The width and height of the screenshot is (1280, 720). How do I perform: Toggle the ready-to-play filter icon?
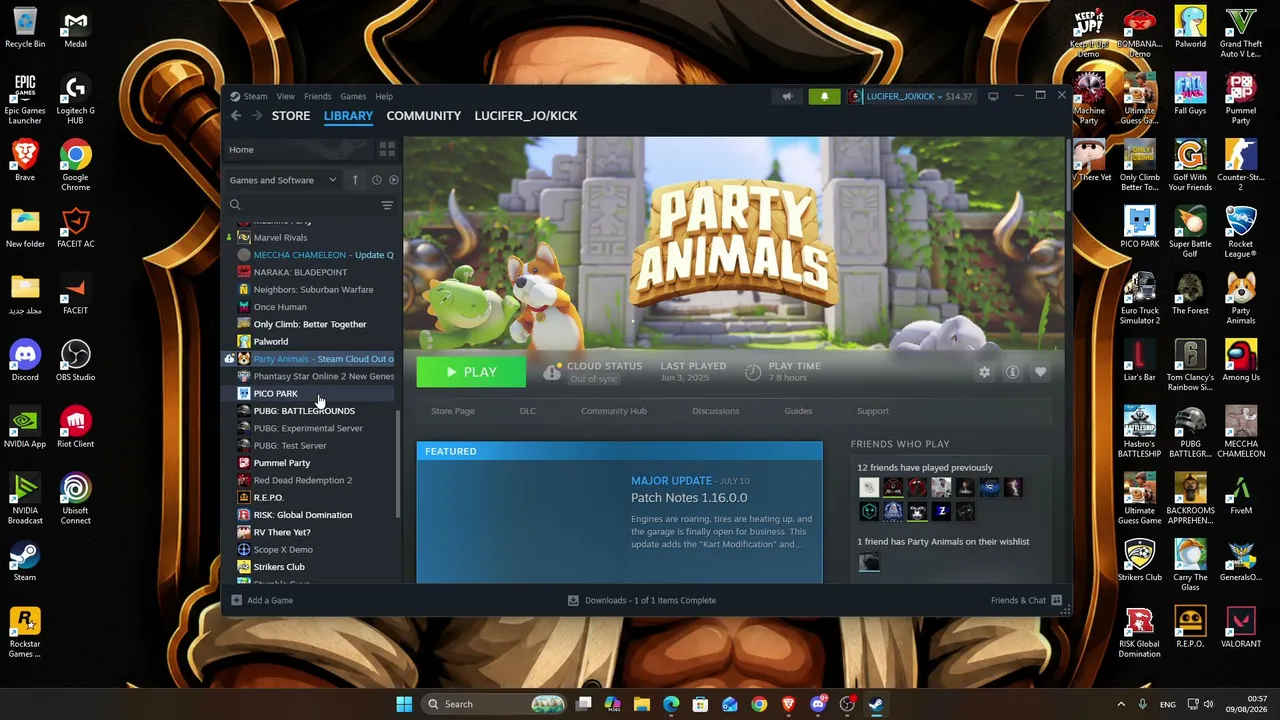pos(393,180)
